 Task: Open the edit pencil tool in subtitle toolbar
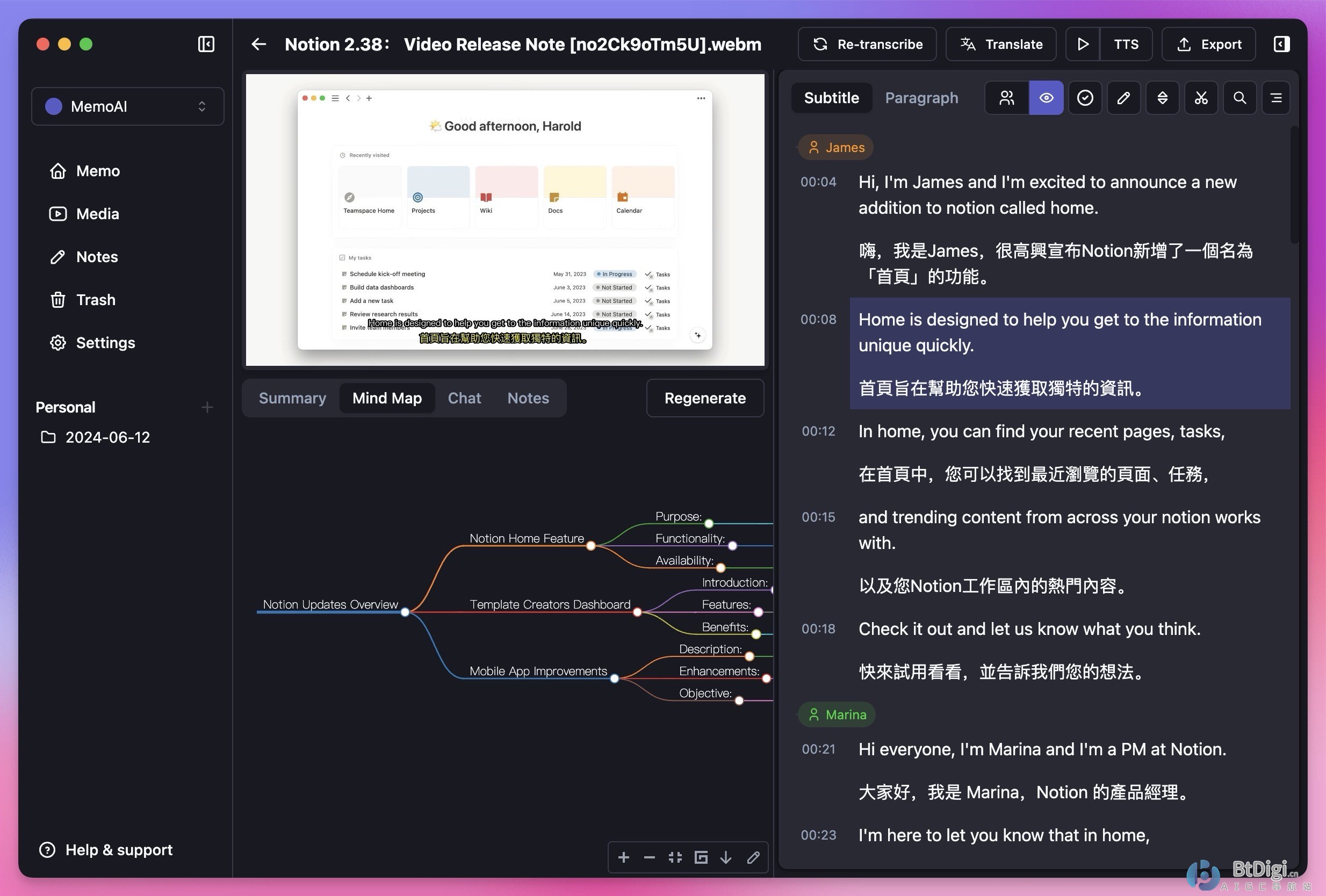pyautogui.click(x=1123, y=98)
